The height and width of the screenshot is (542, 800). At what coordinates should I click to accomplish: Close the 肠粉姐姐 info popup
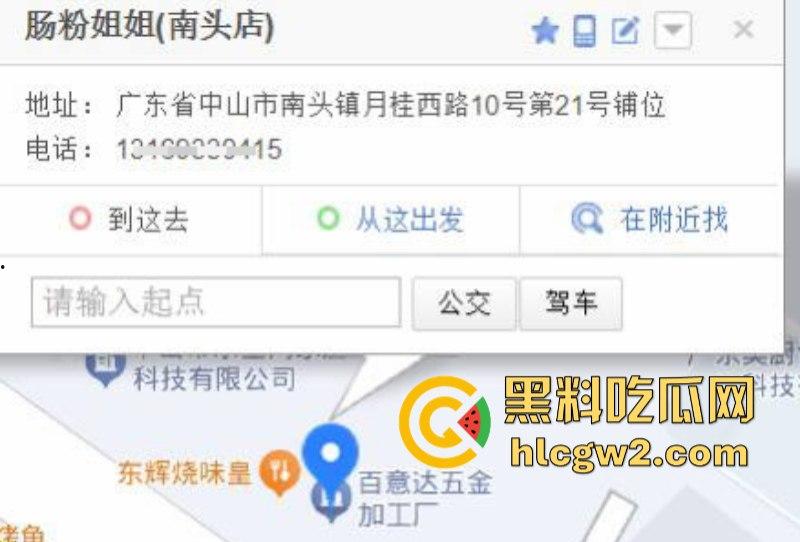click(x=743, y=29)
